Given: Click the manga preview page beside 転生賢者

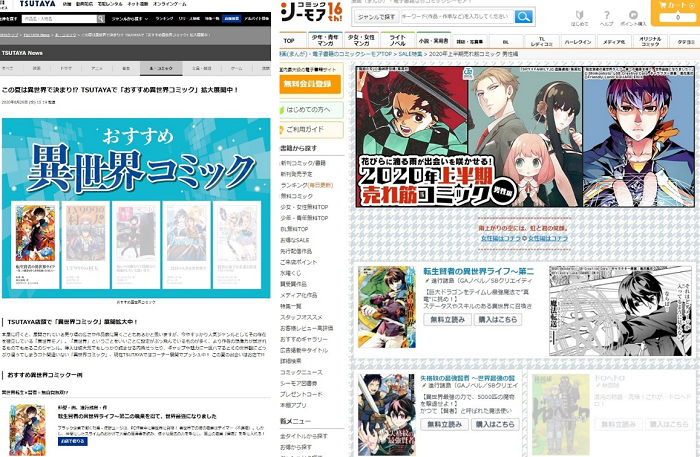Looking at the screenshot, I should (x=620, y=311).
